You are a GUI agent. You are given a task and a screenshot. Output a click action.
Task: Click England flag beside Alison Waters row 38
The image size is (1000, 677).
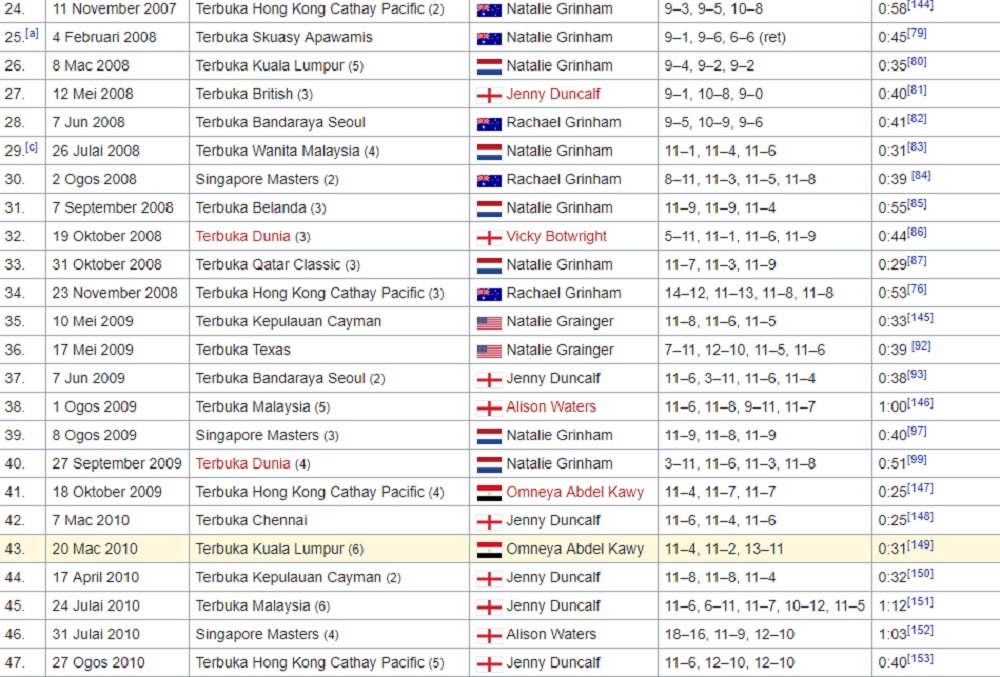pos(489,407)
